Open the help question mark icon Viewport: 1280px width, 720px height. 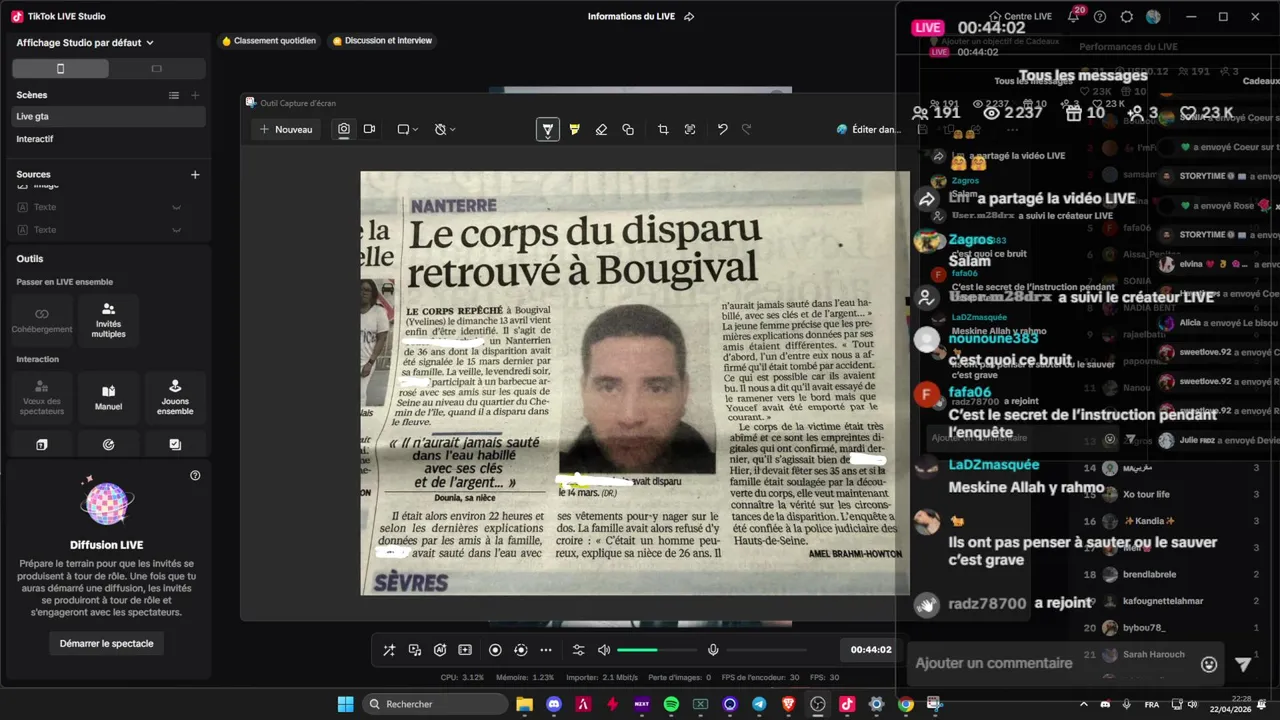pos(1100,17)
